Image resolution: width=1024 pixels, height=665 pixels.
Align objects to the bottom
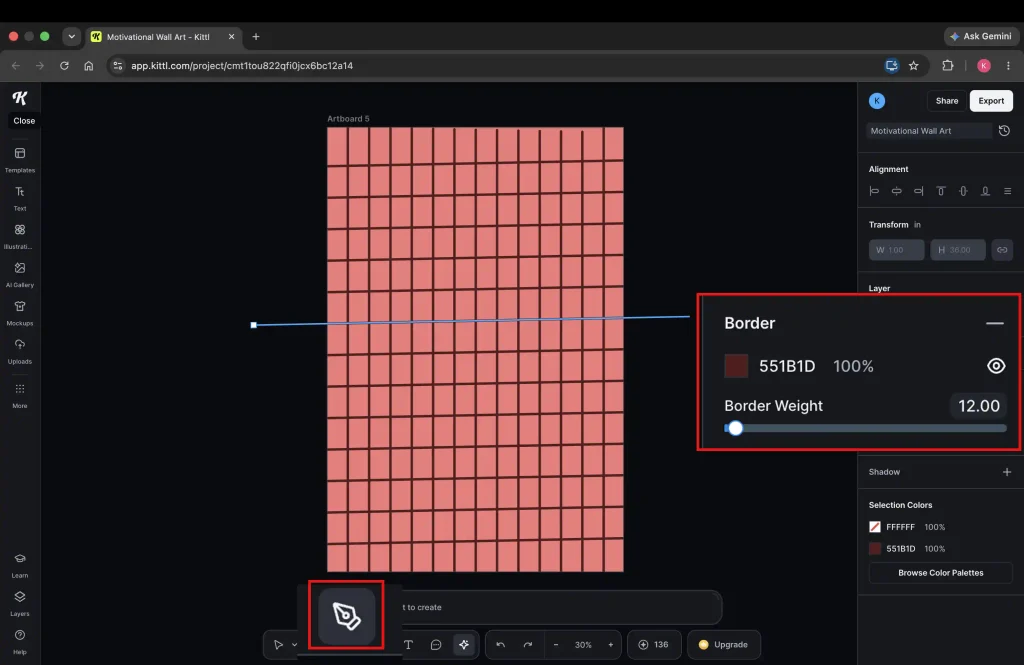(x=985, y=191)
